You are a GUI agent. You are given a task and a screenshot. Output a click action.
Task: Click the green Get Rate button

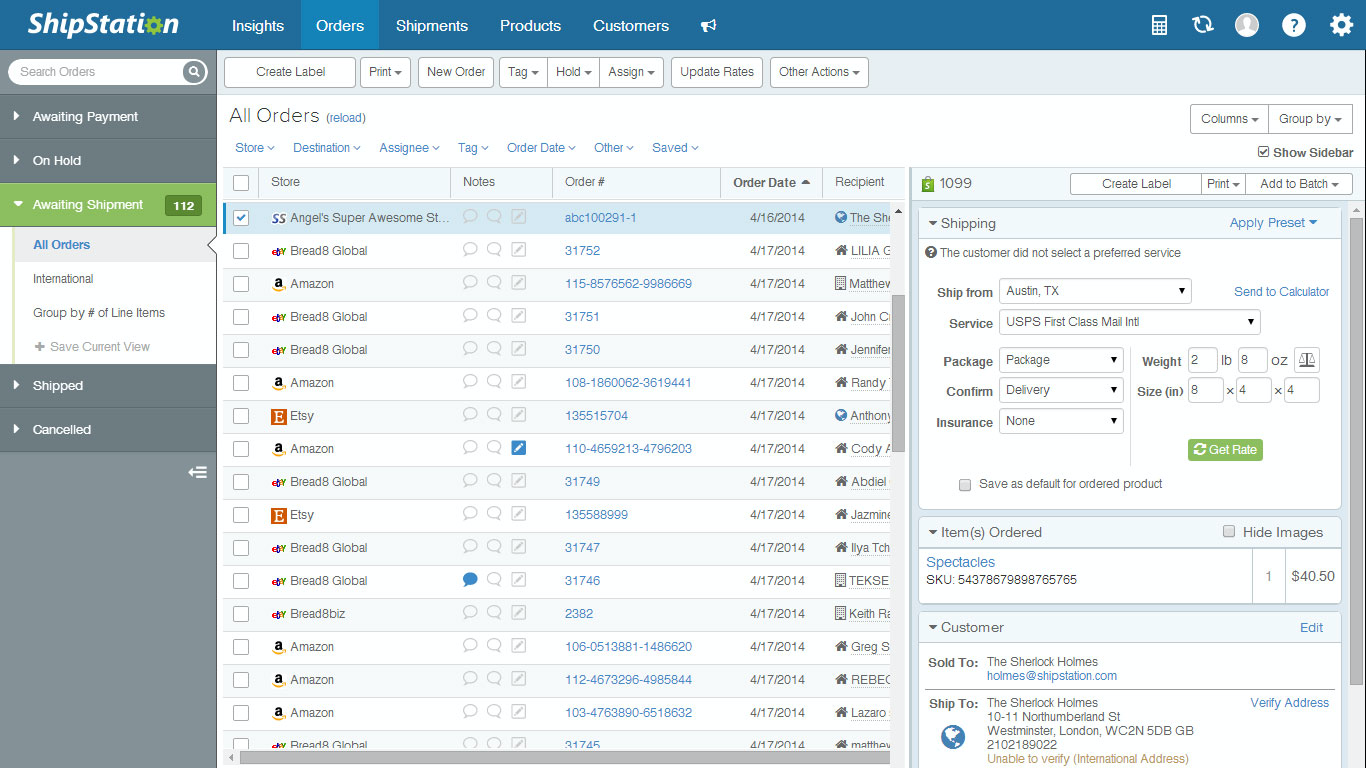point(1225,450)
